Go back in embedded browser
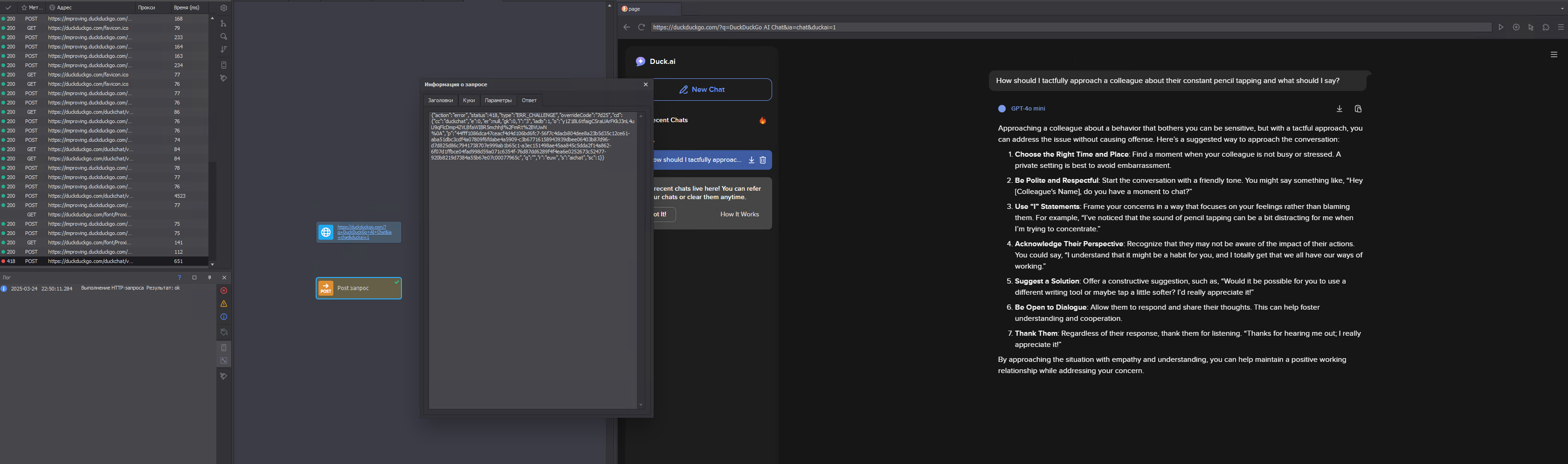Screen dimensions: 1568x464 pyautogui.click(x=626, y=28)
